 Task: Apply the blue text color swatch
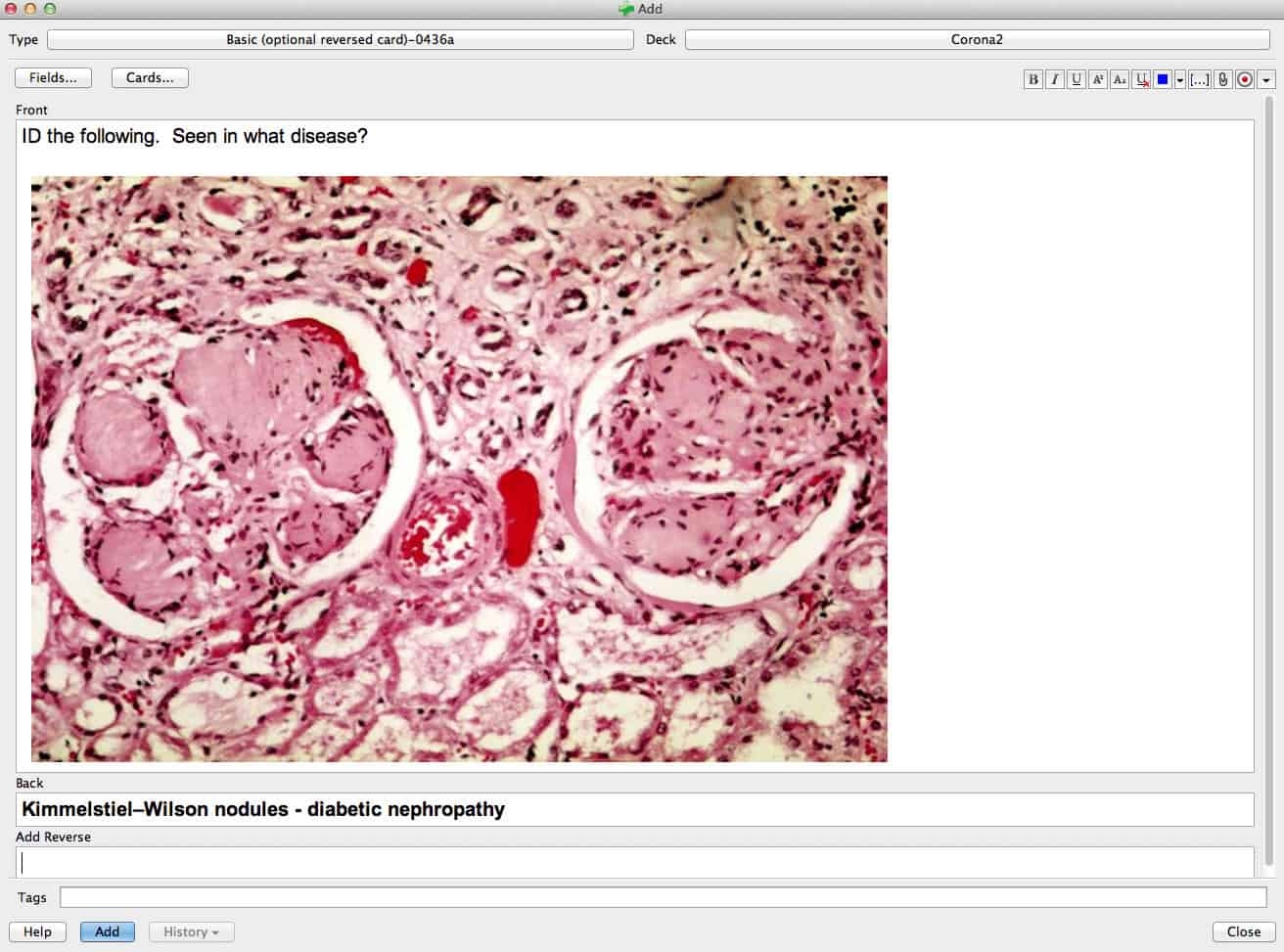[1163, 80]
